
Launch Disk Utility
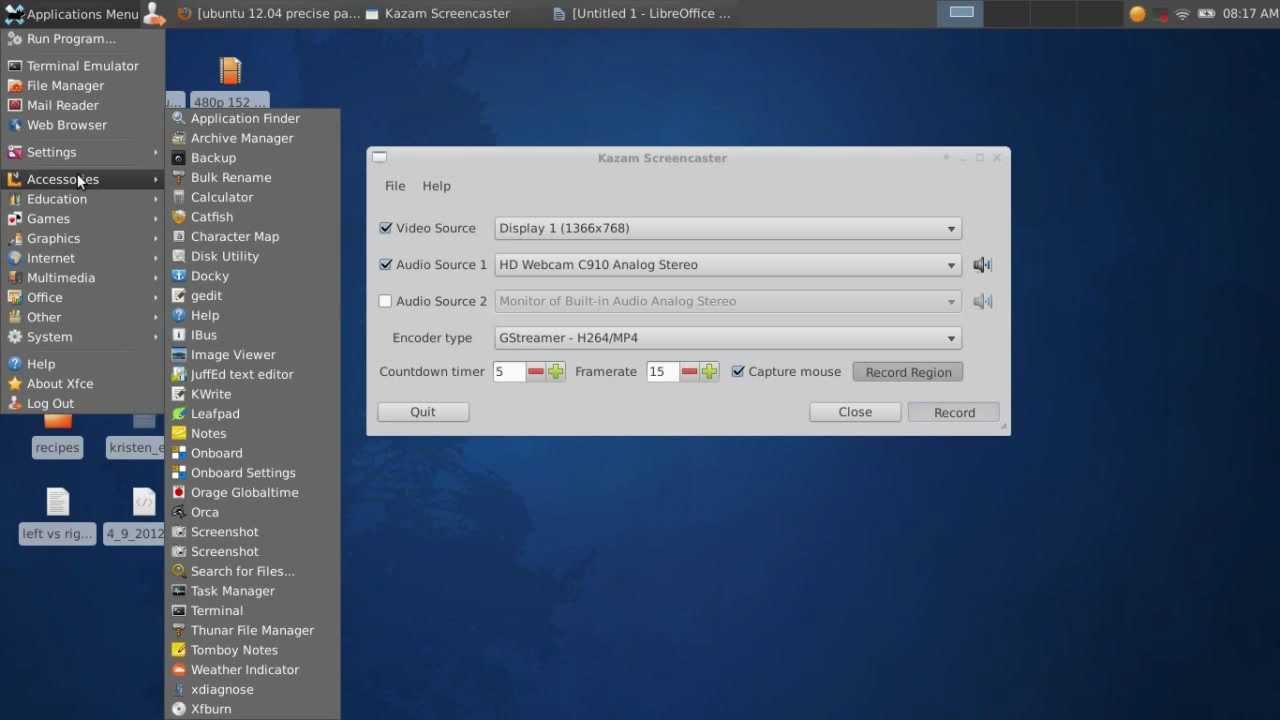point(252,256)
